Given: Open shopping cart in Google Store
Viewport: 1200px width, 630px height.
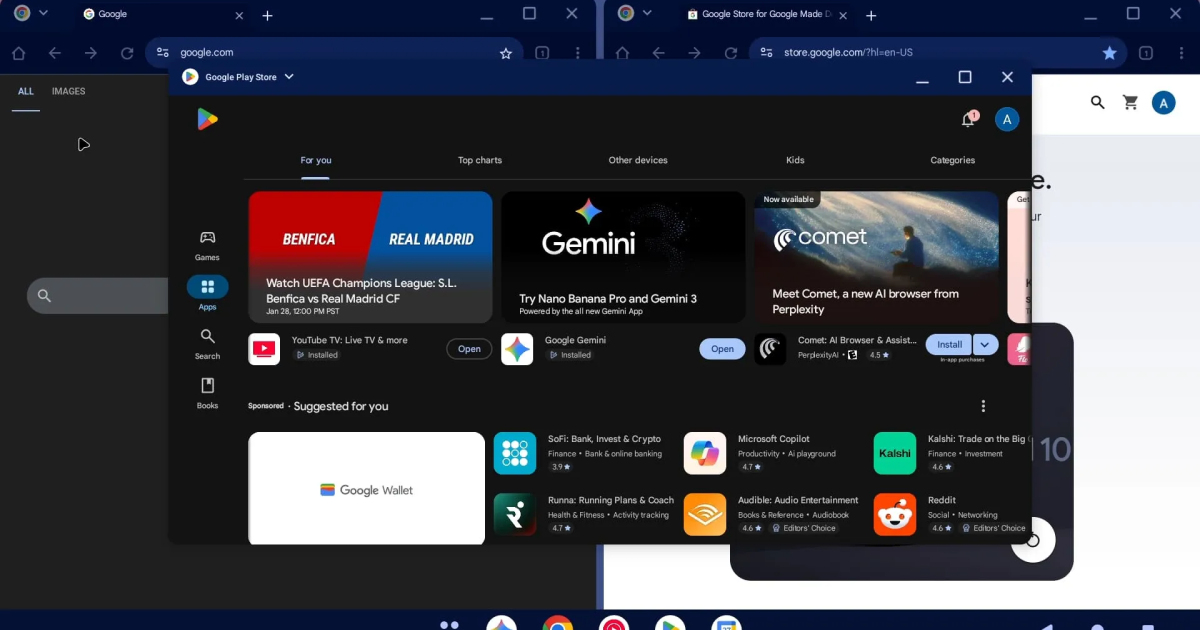Looking at the screenshot, I should (x=1130, y=102).
